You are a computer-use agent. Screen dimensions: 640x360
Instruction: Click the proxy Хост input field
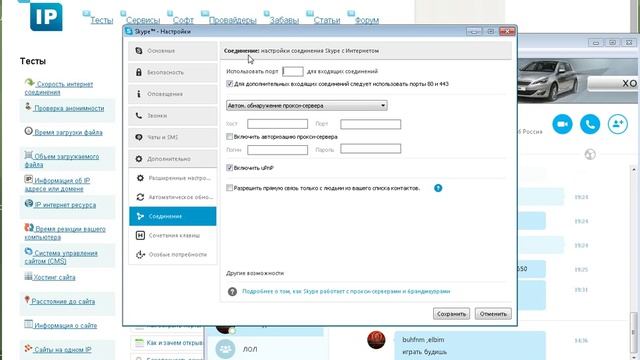[x=278, y=124]
